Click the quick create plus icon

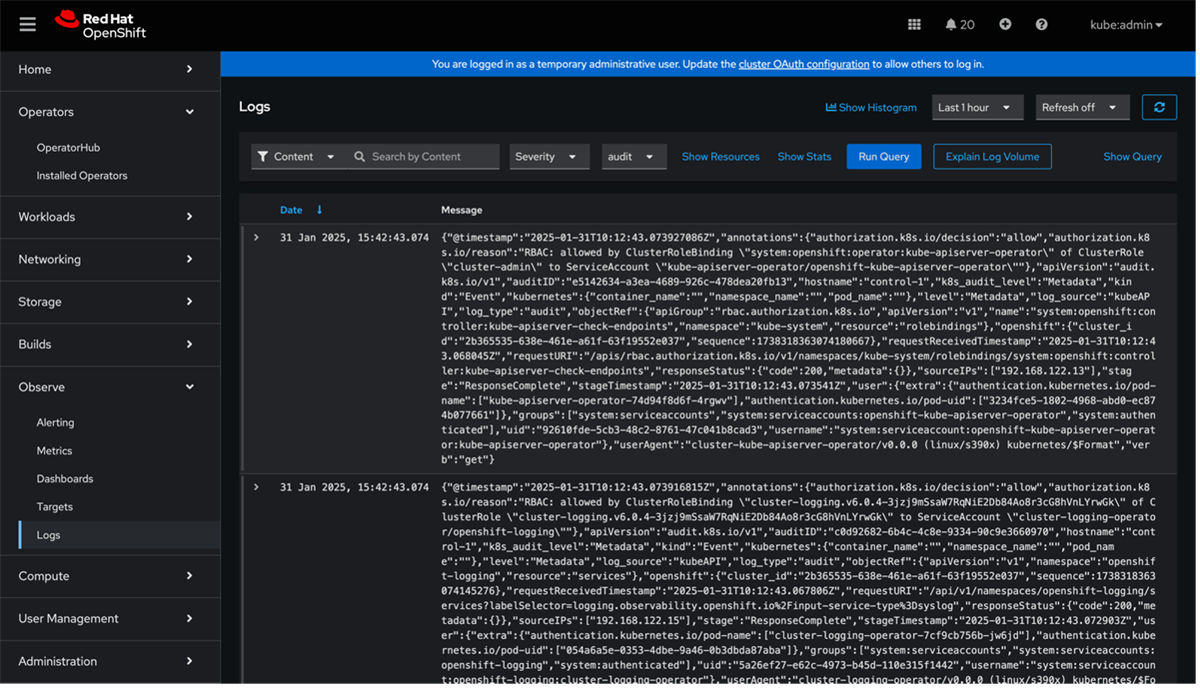click(1004, 23)
